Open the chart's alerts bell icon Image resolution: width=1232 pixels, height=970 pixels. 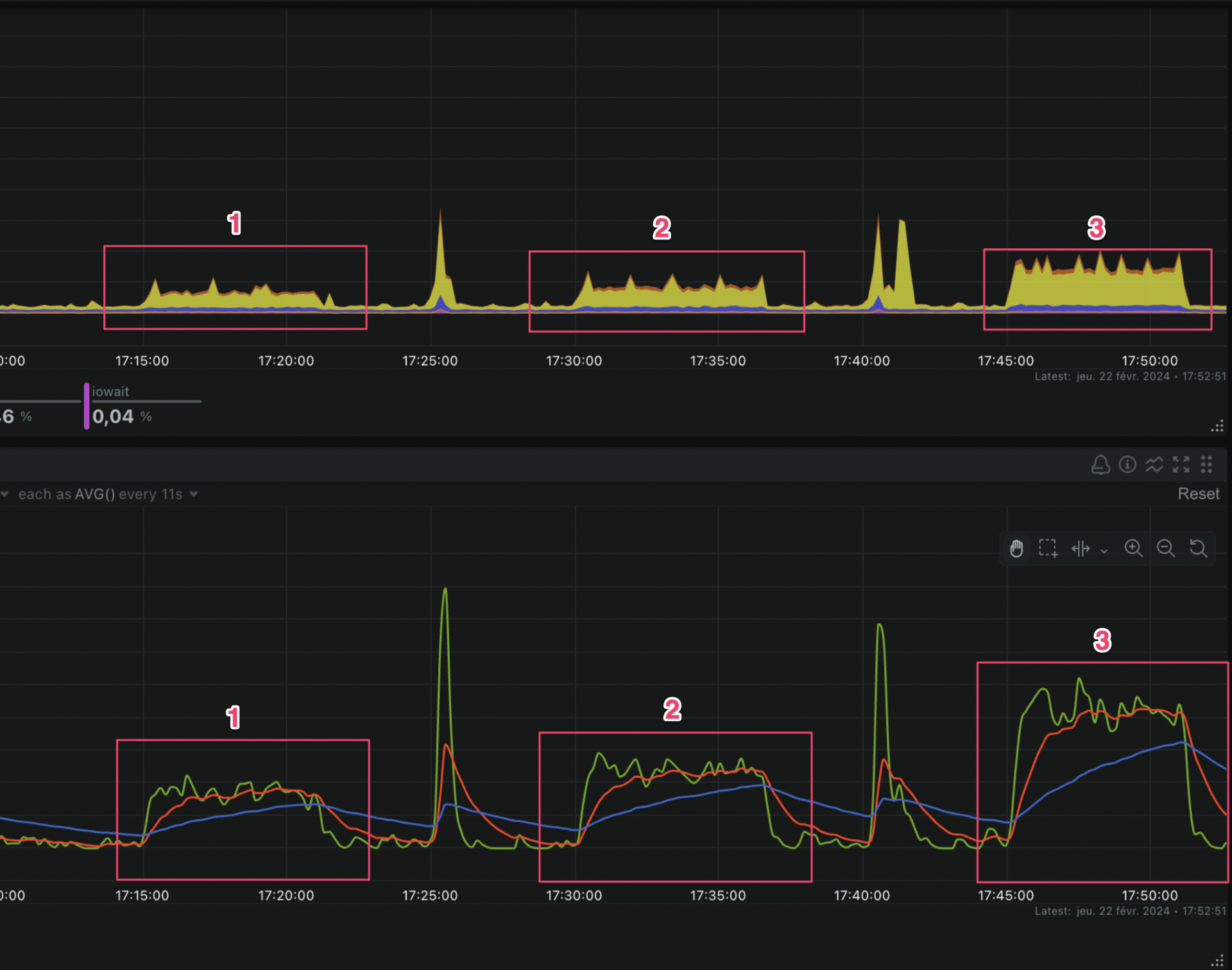[1100, 464]
